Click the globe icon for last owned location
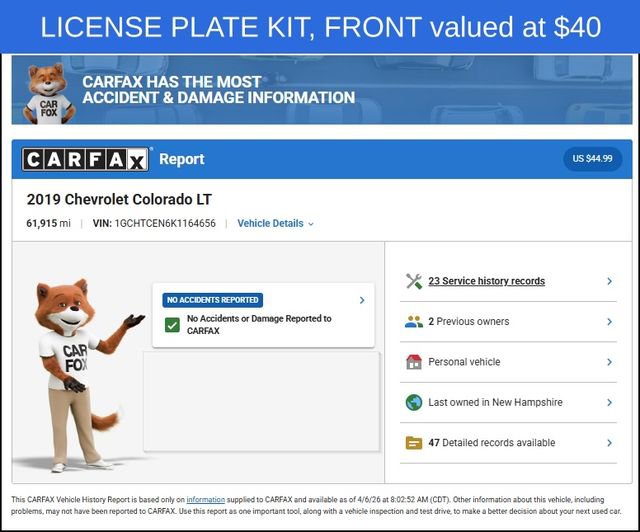 [414, 402]
